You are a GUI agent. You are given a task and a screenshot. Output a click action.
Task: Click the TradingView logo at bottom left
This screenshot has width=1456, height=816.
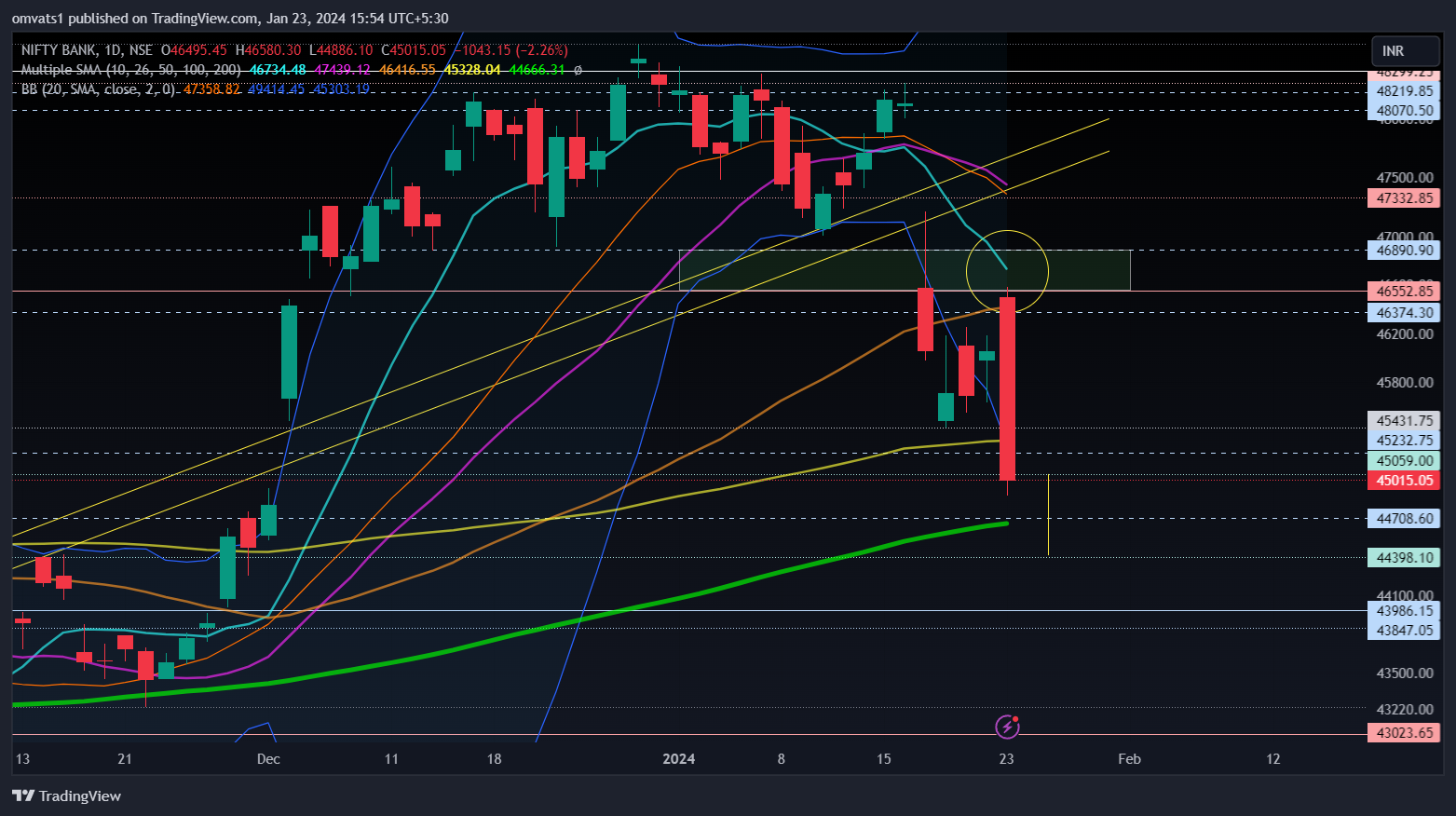pos(66,796)
